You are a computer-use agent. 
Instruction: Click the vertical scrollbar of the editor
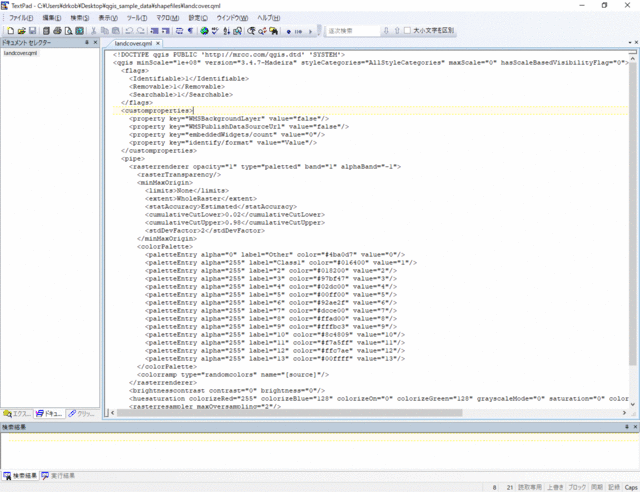pyautogui.click(x=633, y=212)
